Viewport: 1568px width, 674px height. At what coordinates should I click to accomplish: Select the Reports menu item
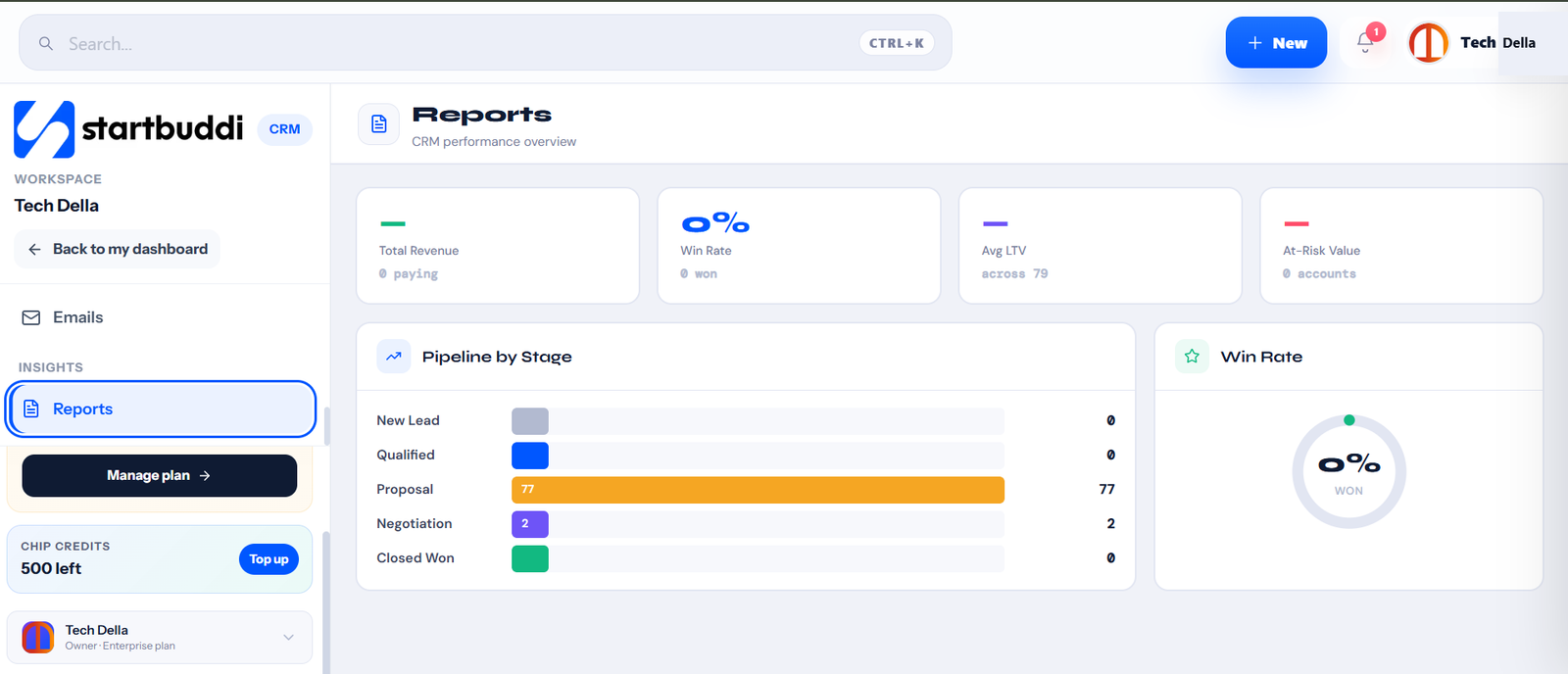161,409
